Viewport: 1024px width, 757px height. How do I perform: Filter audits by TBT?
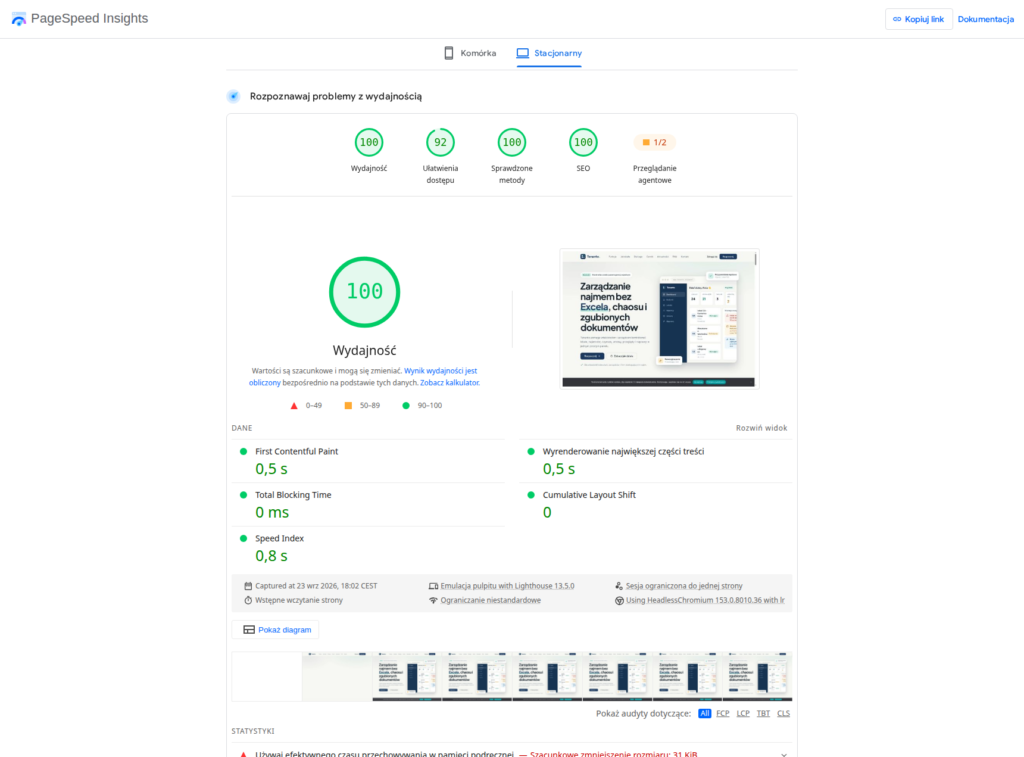[763, 713]
